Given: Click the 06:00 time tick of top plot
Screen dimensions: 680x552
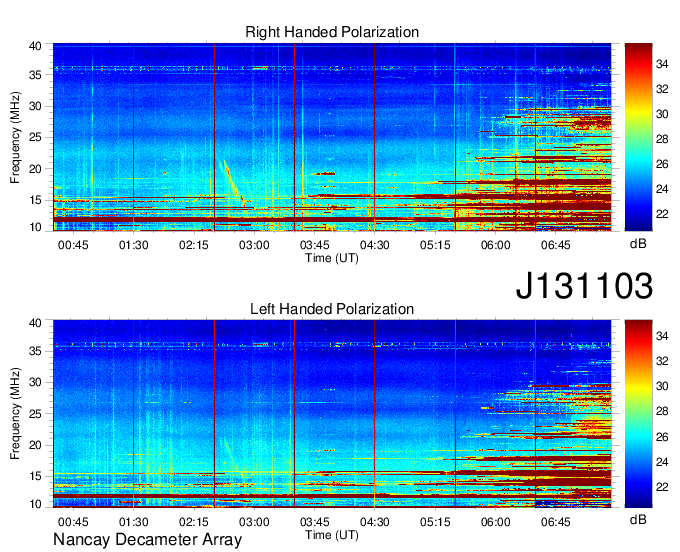Looking at the screenshot, I should click(495, 245).
